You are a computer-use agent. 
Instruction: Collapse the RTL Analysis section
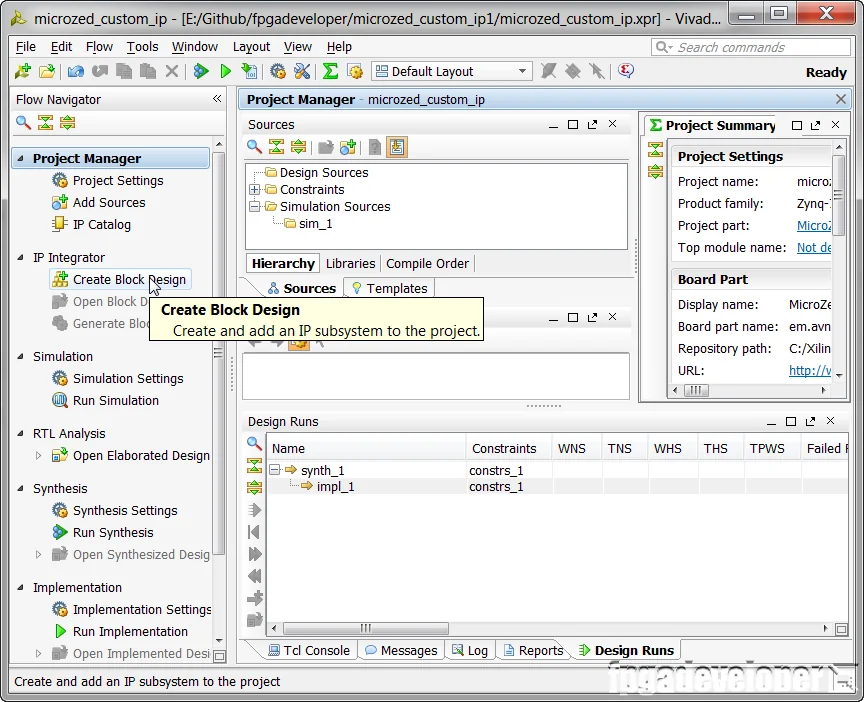click(x=20, y=434)
